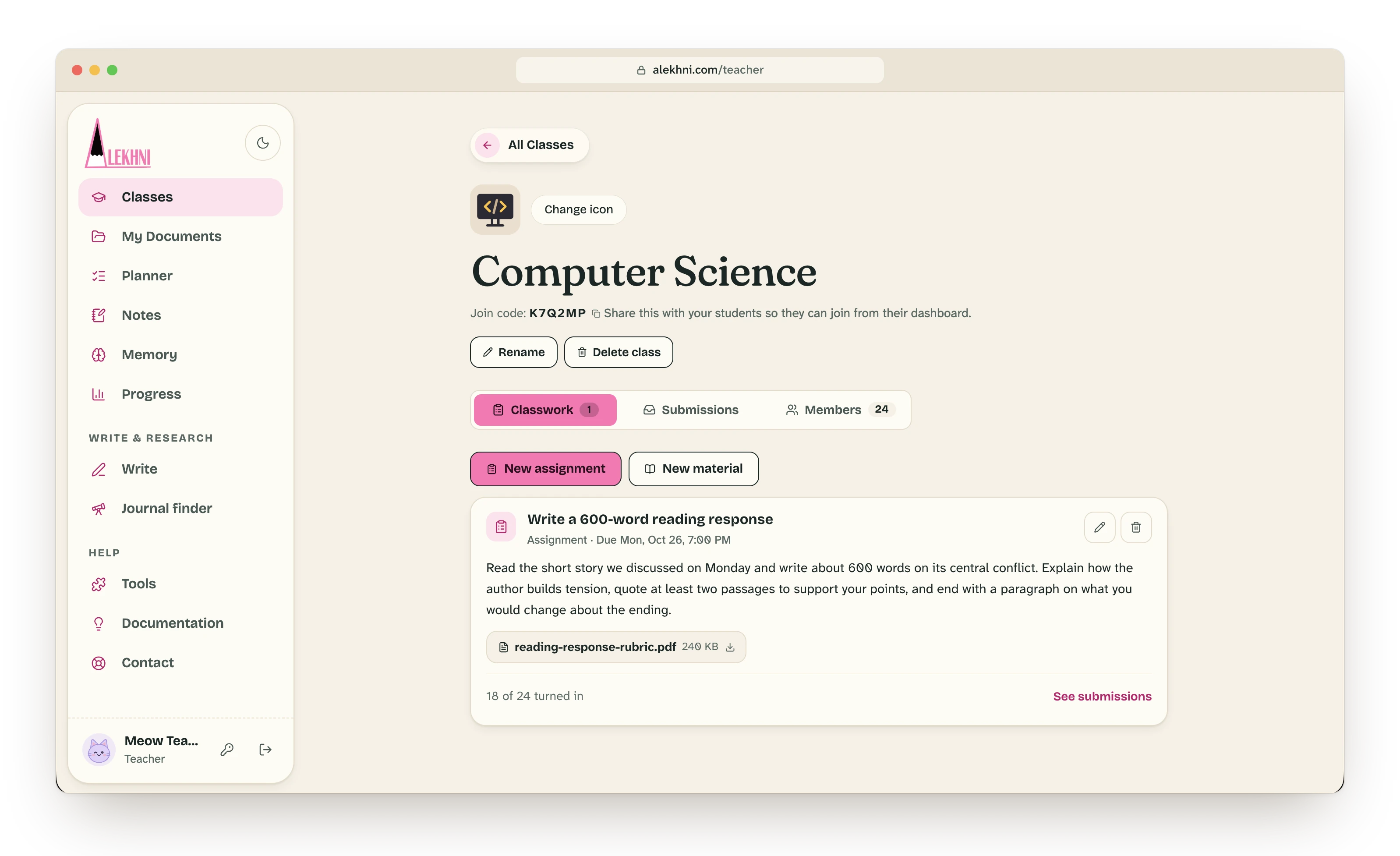Download the rubric PDF via the arrow icon

tap(730, 647)
